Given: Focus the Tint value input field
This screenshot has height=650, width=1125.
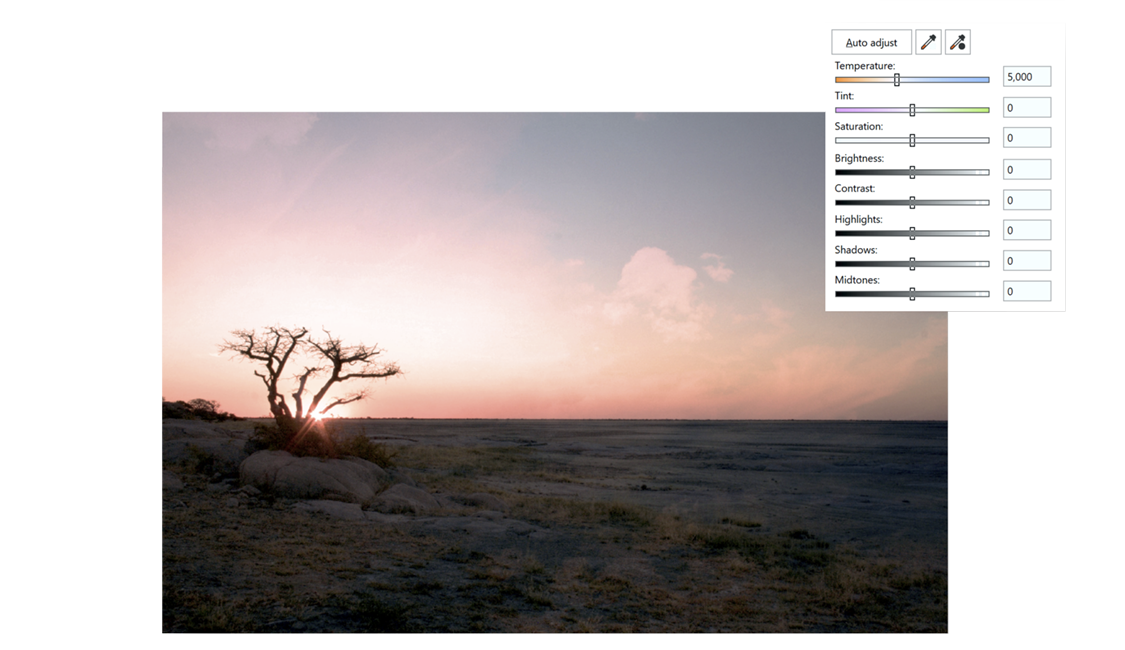Looking at the screenshot, I should [x=1026, y=108].
